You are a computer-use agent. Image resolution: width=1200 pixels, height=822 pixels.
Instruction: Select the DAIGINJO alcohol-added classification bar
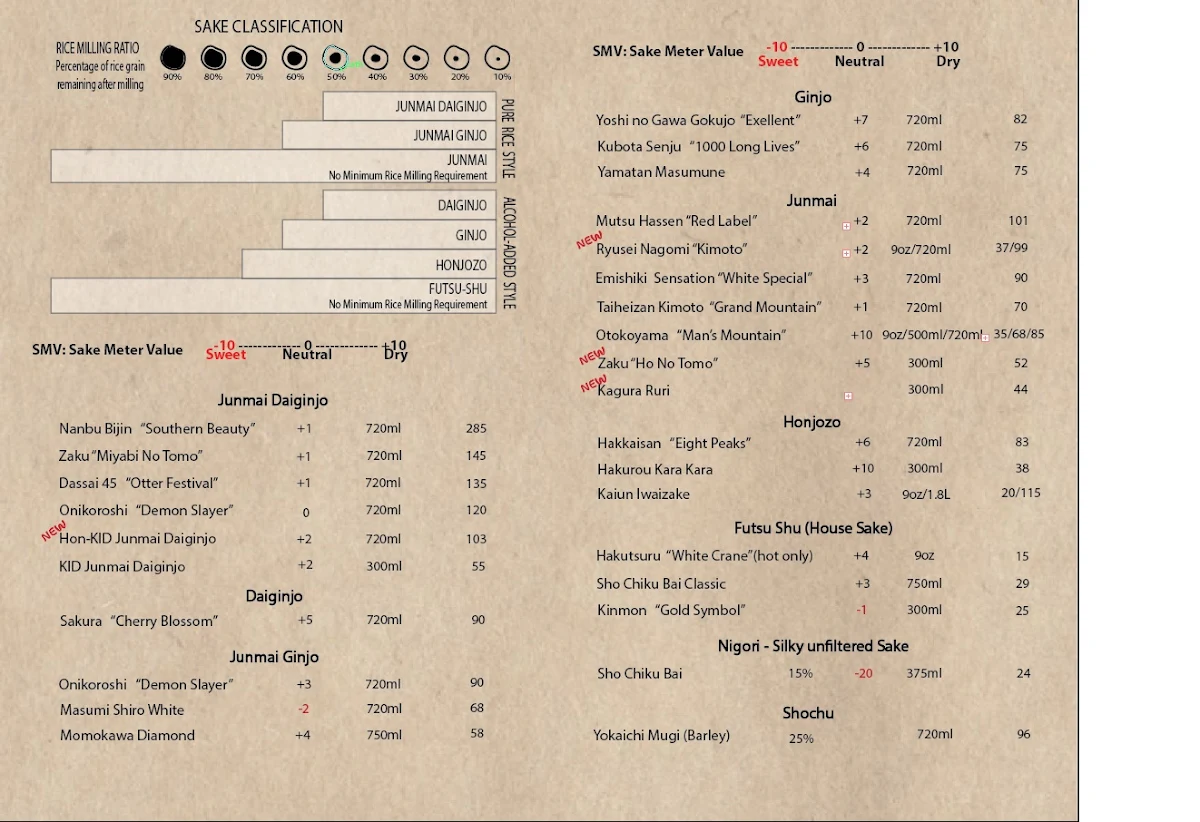tap(409, 205)
